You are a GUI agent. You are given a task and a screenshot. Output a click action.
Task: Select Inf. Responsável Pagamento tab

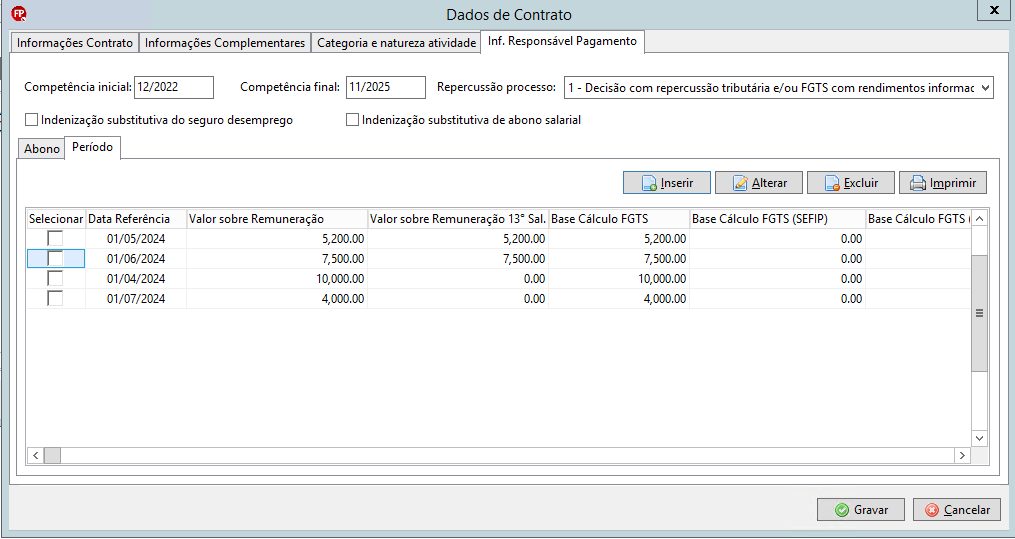tap(563, 41)
